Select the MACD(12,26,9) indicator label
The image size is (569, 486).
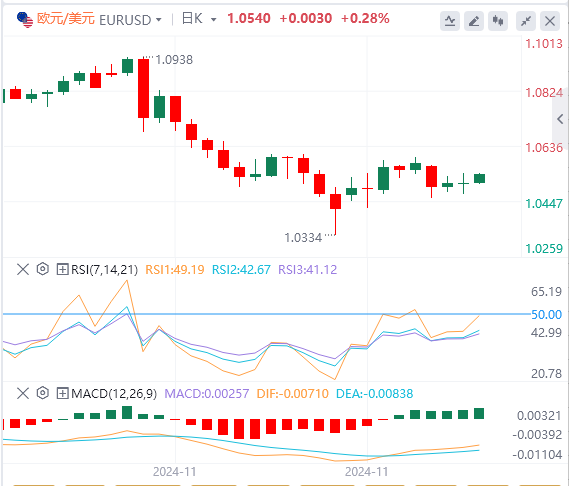pyautogui.click(x=114, y=393)
